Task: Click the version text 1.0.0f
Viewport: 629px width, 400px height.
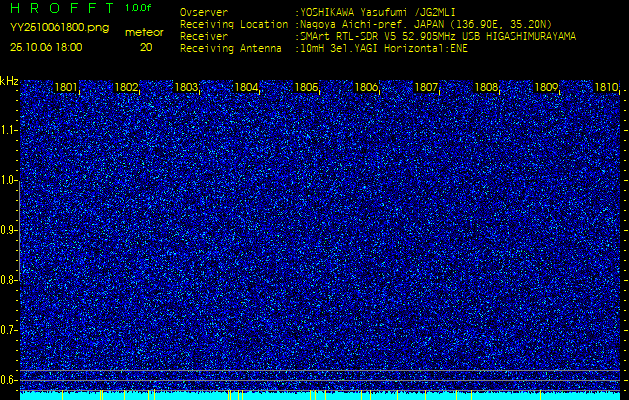Action: (138, 8)
